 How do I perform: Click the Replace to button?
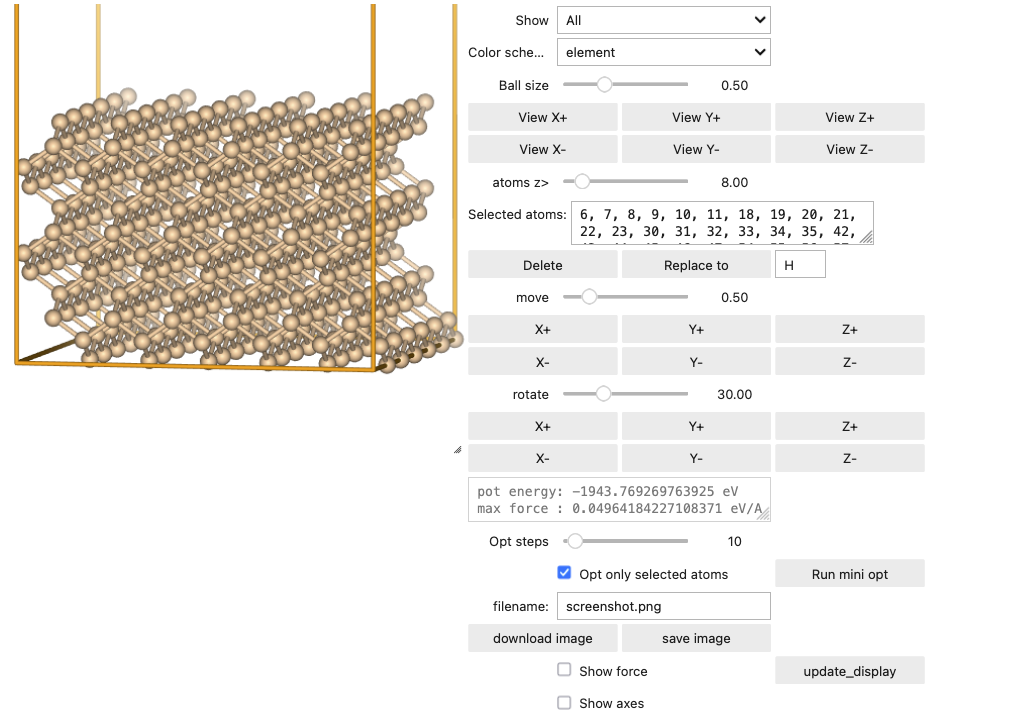click(x=696, y=265)
